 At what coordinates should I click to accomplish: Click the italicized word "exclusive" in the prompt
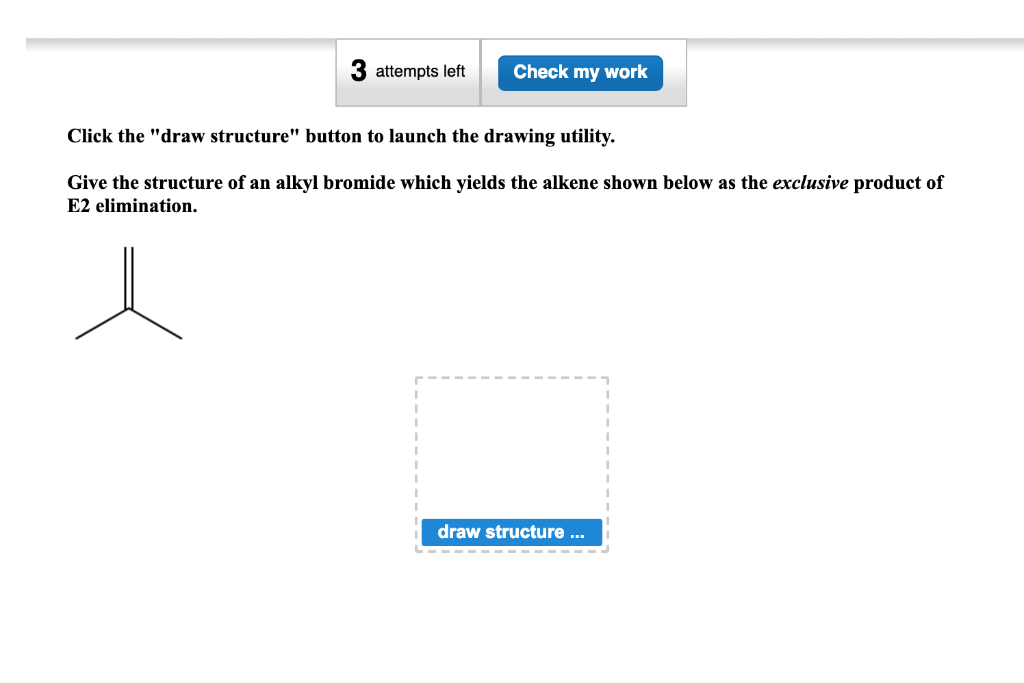(807, 183)
